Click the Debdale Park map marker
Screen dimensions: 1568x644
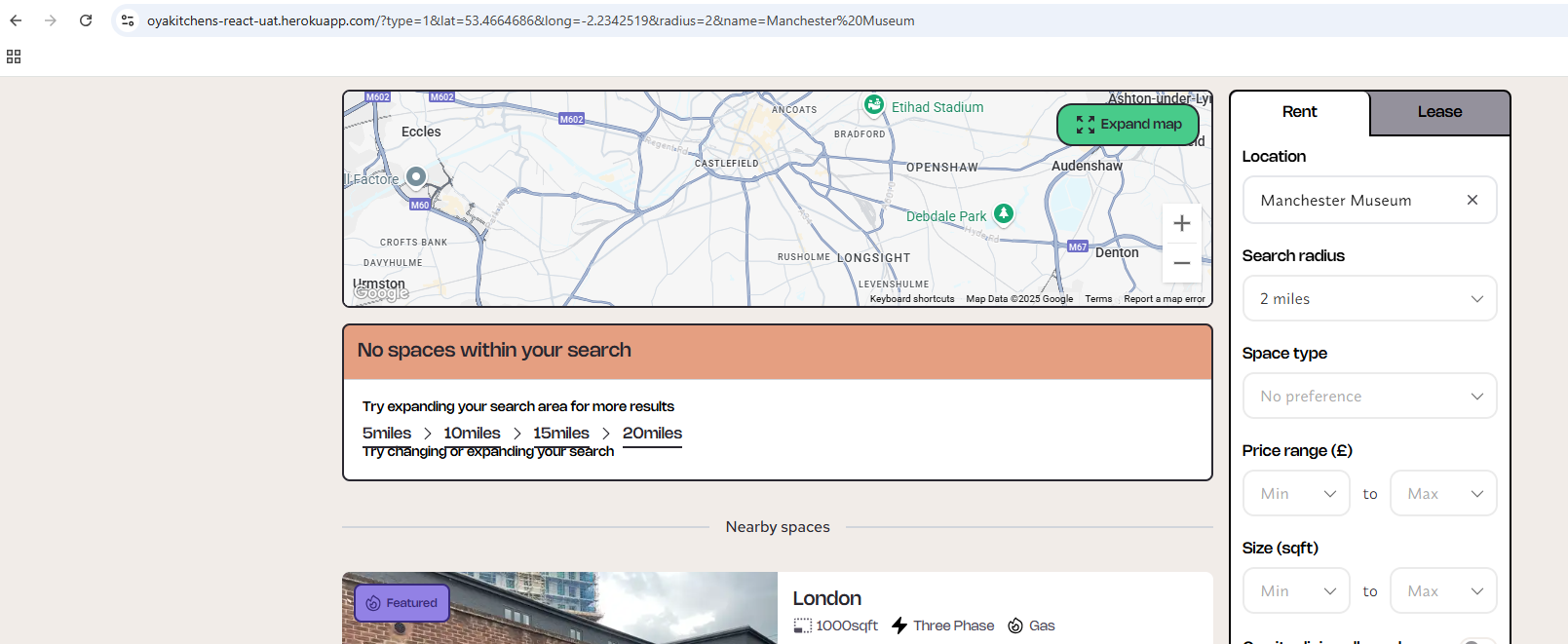[x=1003, y=214]
